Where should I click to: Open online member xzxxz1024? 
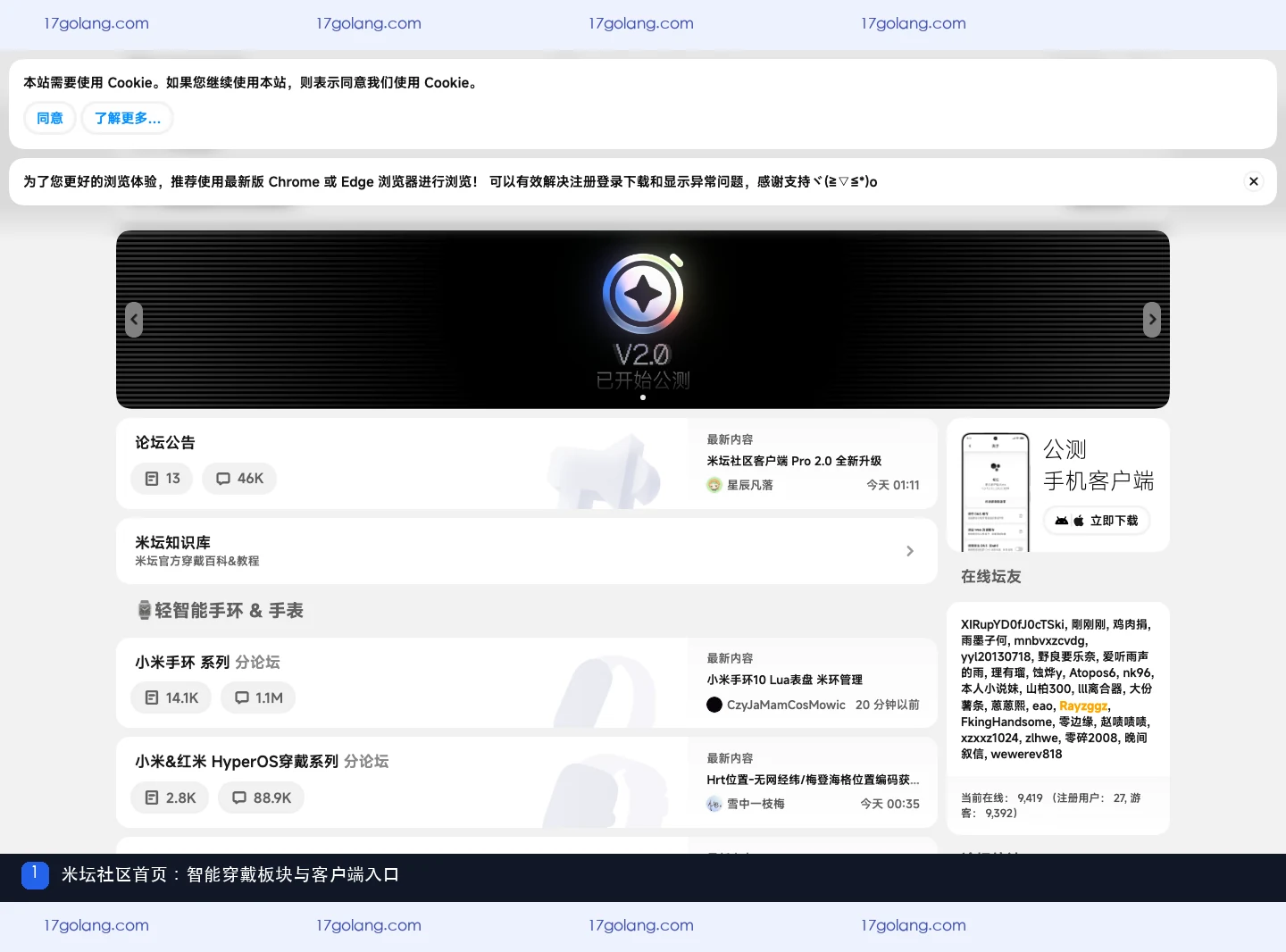990,738
